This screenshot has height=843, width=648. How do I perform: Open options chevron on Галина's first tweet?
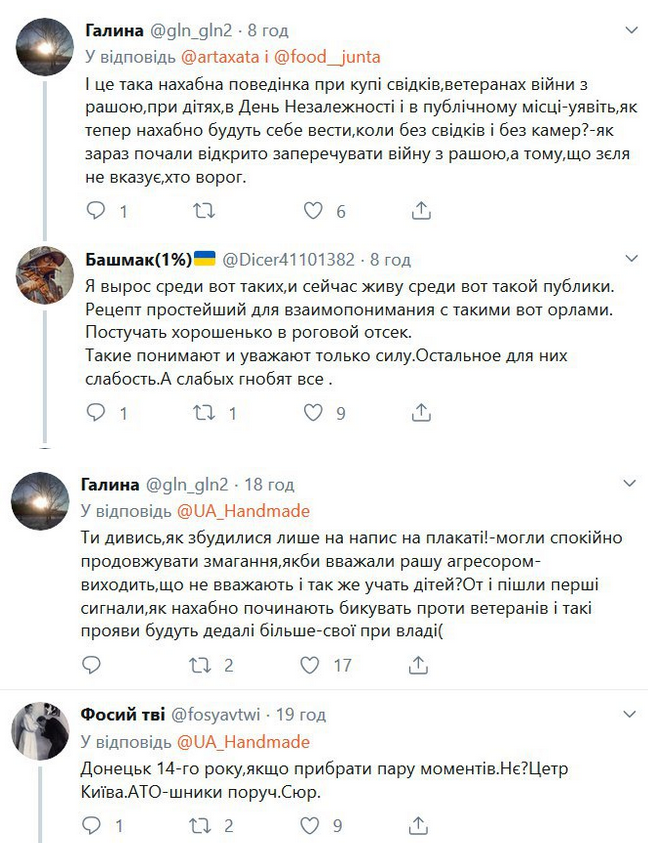pyautogui.click(x=631, y=31)
